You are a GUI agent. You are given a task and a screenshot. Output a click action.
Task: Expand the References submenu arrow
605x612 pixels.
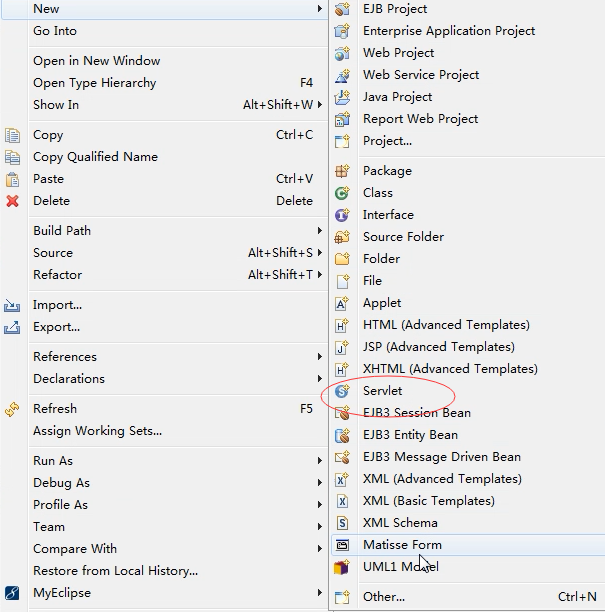click(x=320, y=357)
